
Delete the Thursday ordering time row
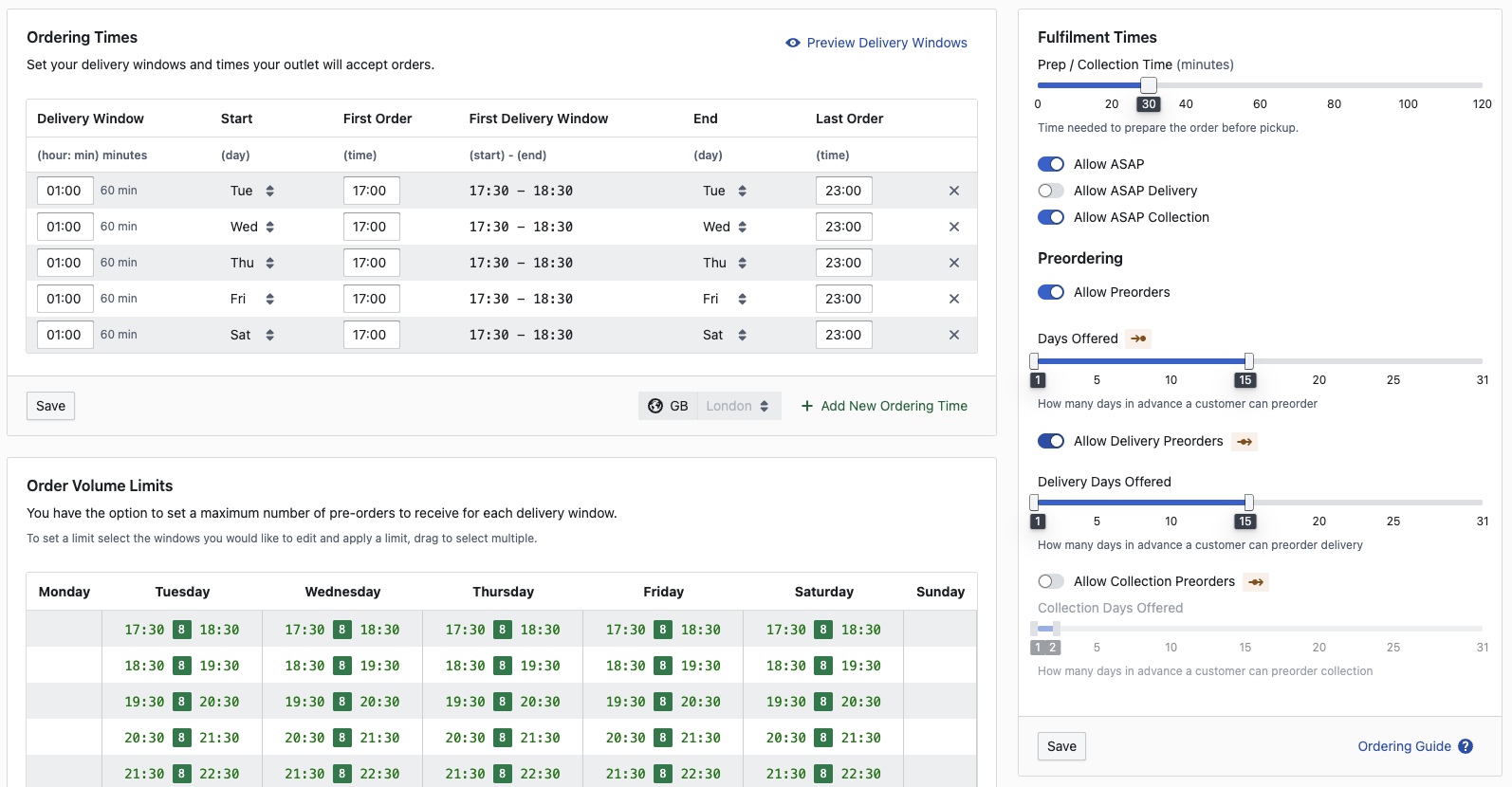[x=954, y=263]
